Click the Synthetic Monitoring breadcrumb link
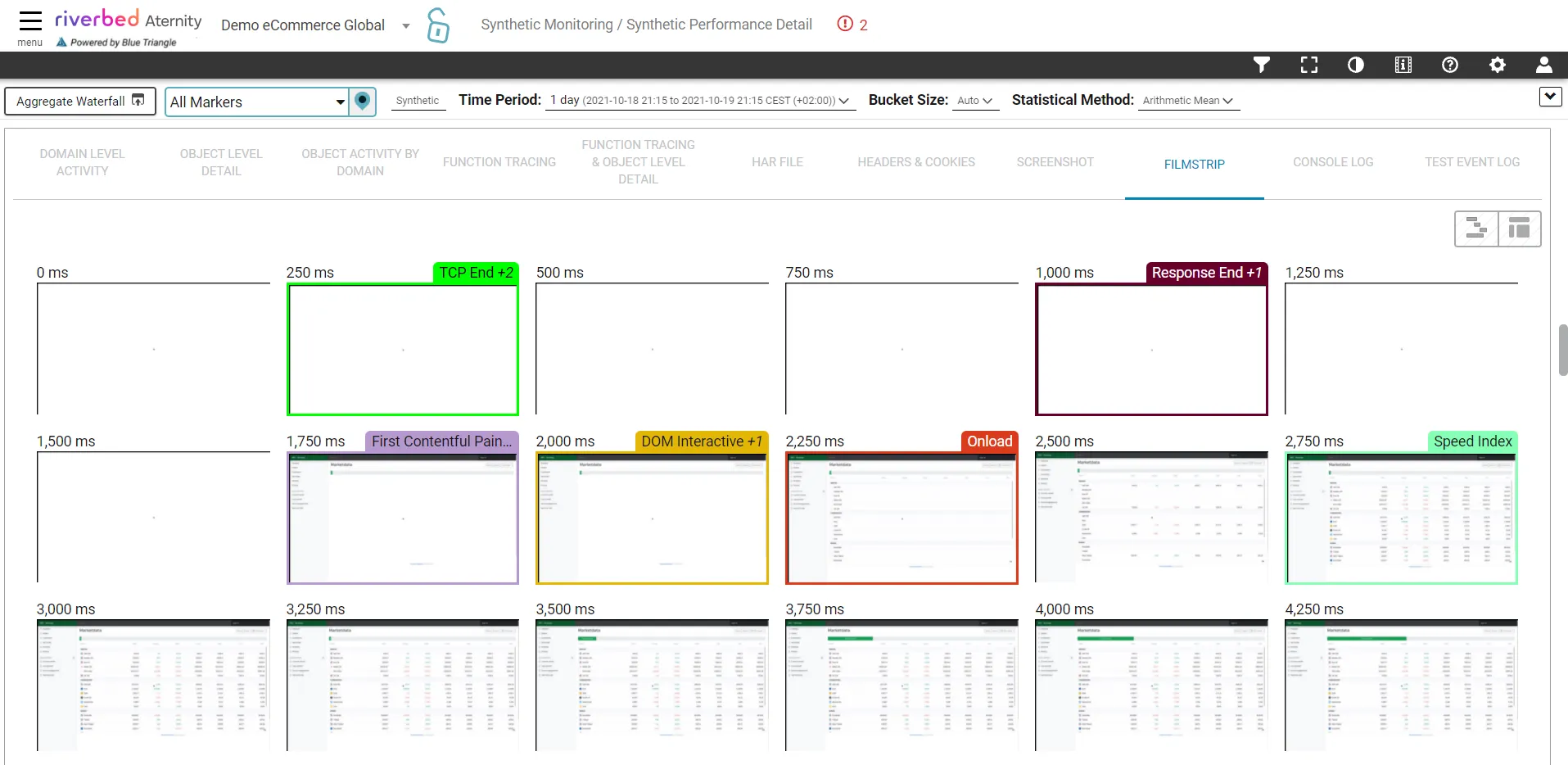The height and width of the screenshot is (765, 1568). coord(547,25)
